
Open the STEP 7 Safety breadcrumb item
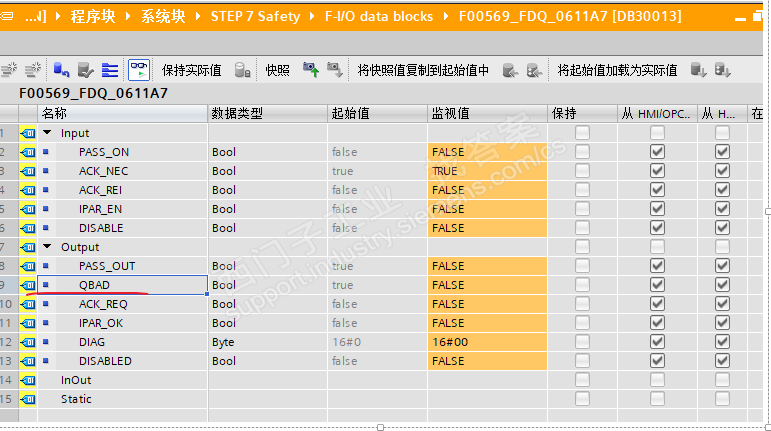click(255, 16)
